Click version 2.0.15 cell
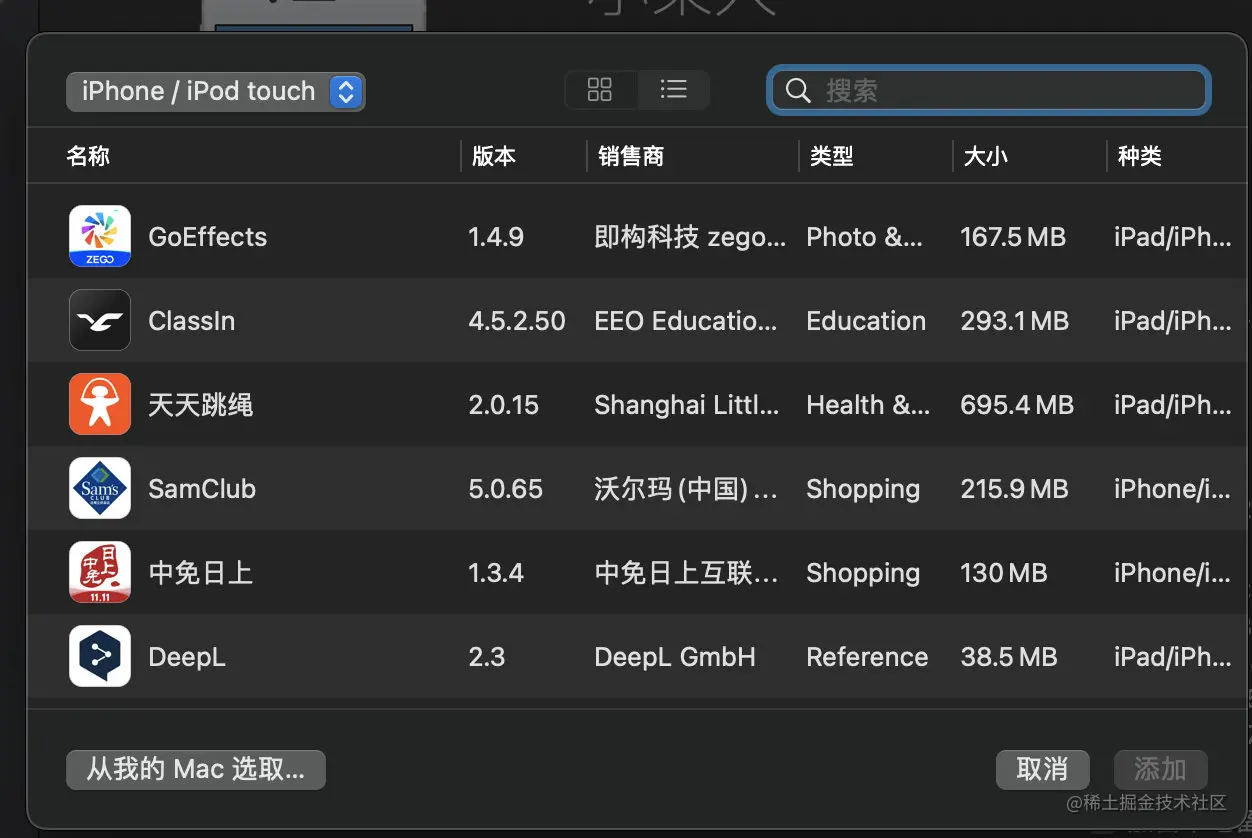Image resolution: width=1252 pixels, height=838 pixels. [x=504, y=405]
